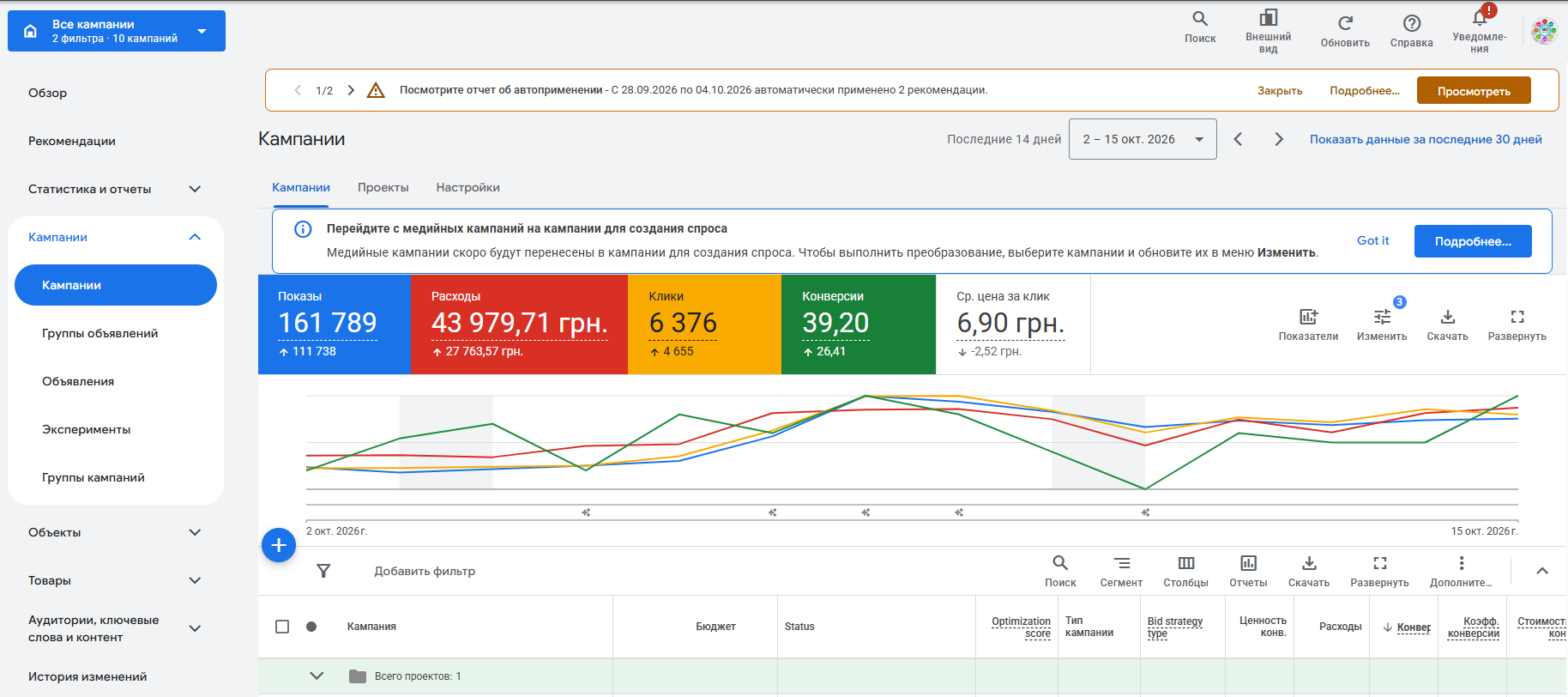The height and width of the screenshot is (697, 1568).
Task: Expand the Всего проектов: 1 row
Action: tap(317, 676)
